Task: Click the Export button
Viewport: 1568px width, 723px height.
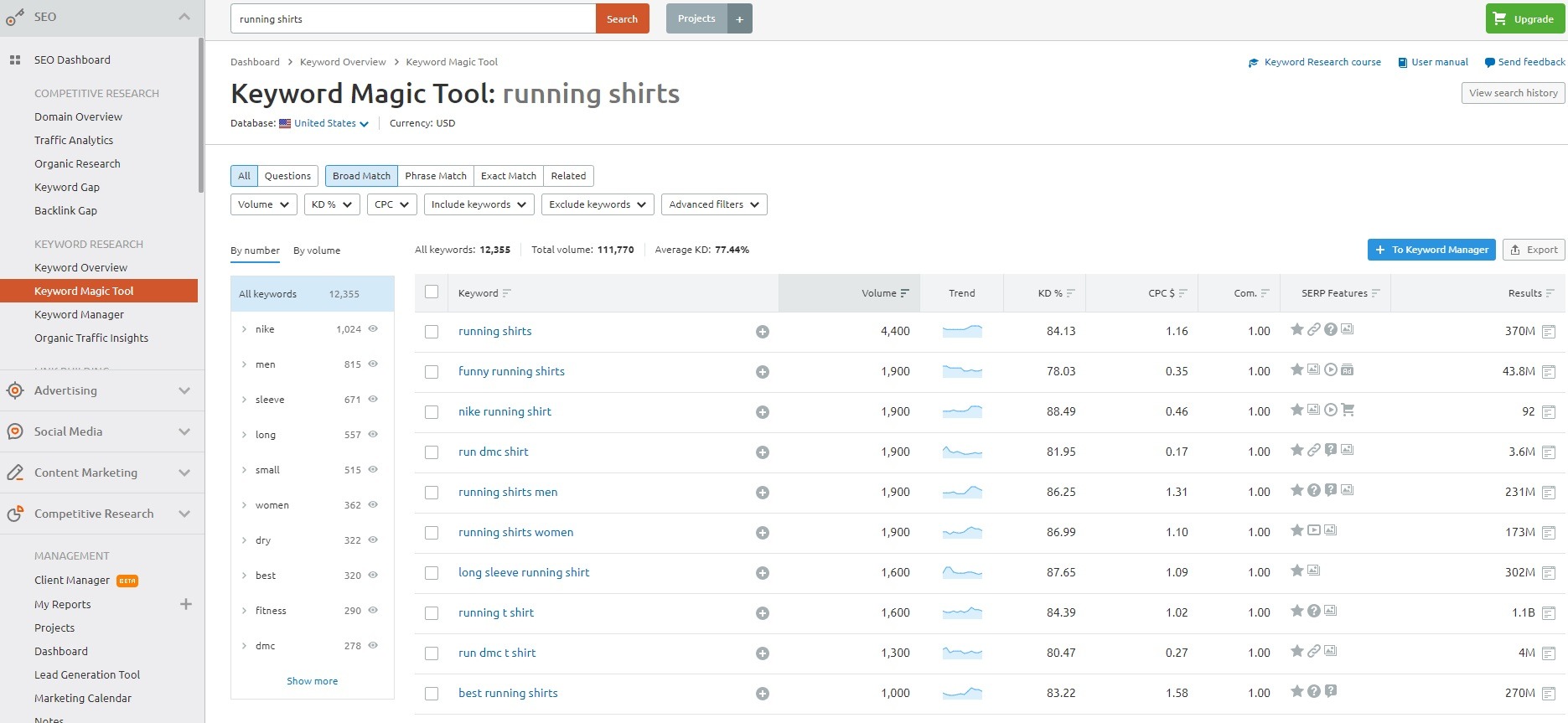Action: coord(1534,250)
